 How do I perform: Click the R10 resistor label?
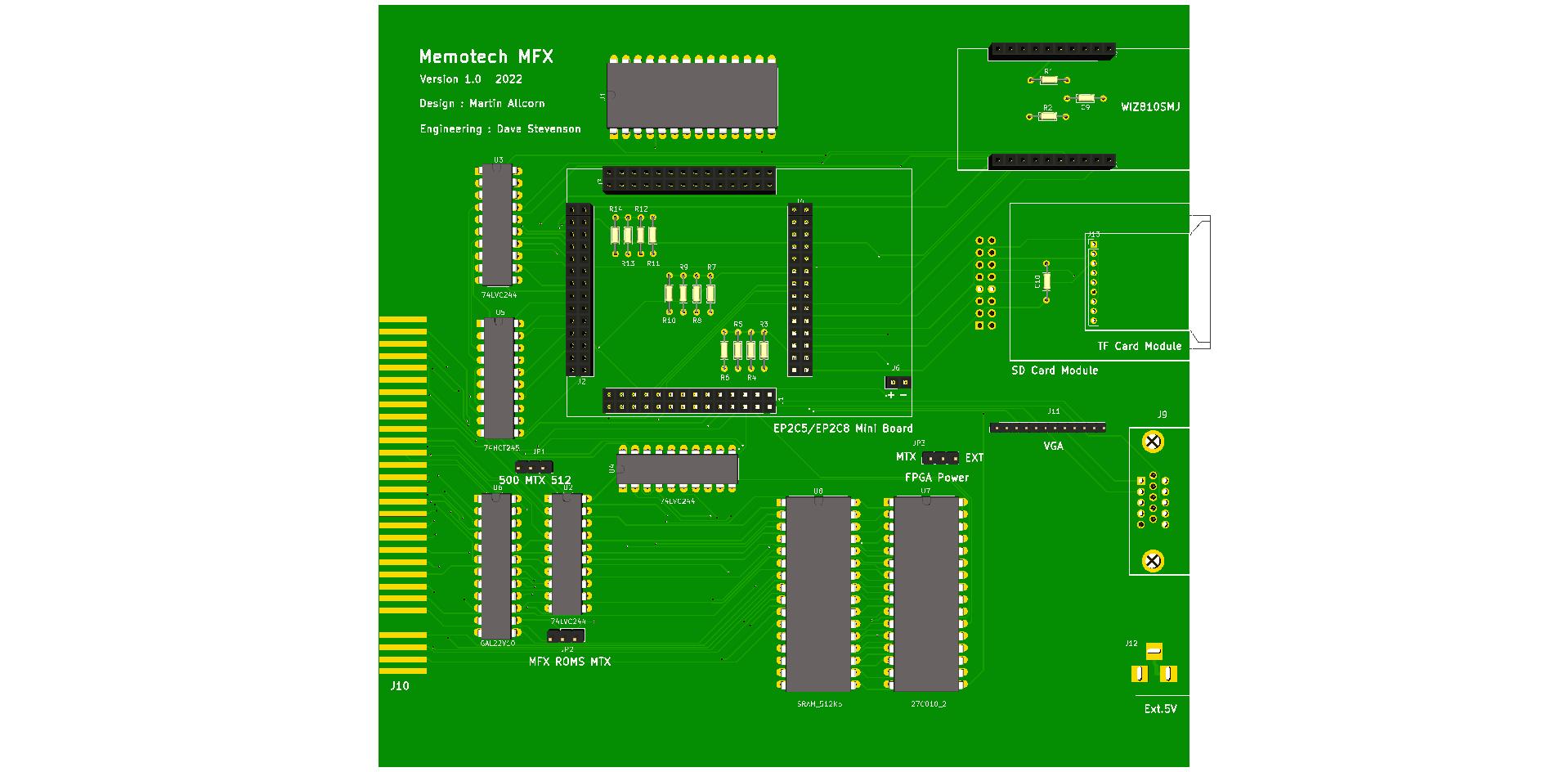click(x=669, y=321)
